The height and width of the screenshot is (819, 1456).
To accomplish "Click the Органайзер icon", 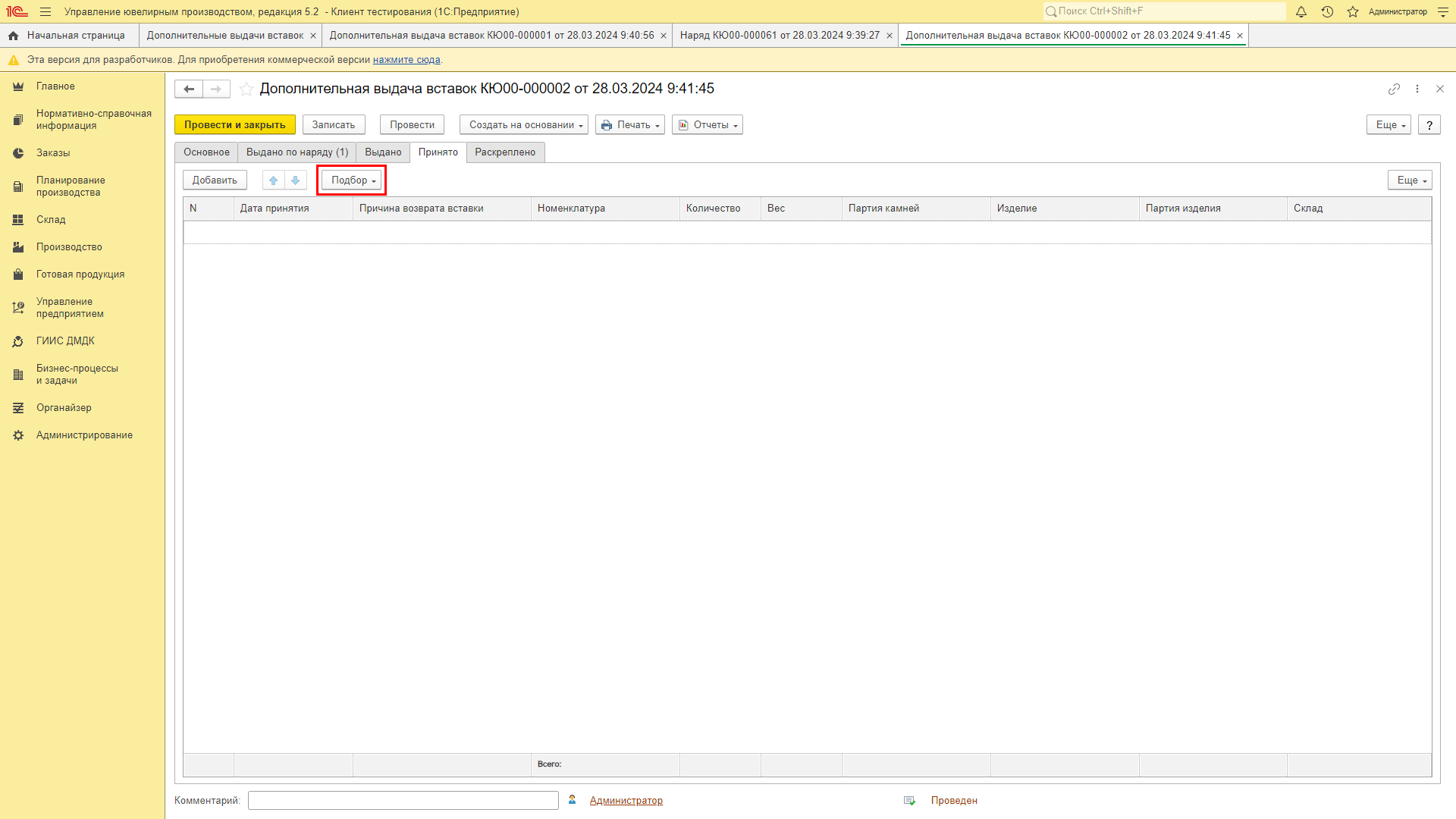I will pyautogui.click(x=18, y=408).
